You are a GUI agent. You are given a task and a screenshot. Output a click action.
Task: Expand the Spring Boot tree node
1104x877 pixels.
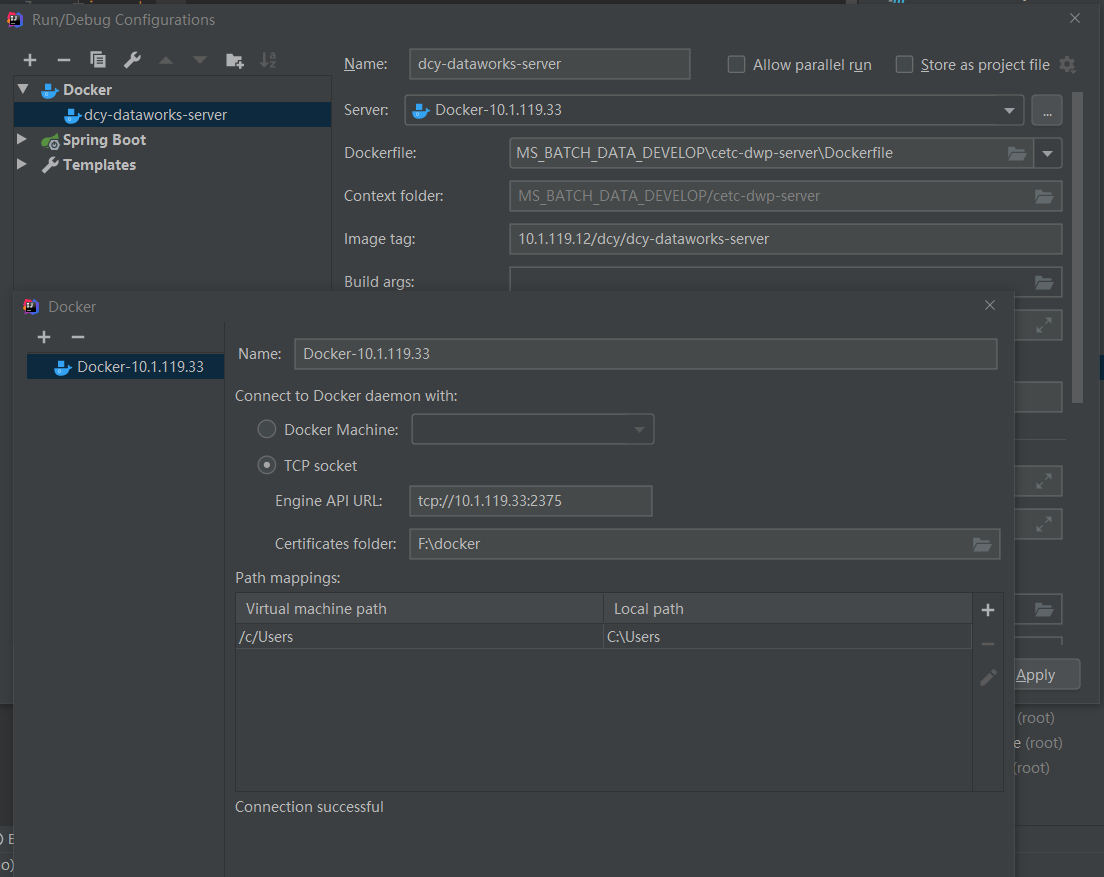click(22, 139)
